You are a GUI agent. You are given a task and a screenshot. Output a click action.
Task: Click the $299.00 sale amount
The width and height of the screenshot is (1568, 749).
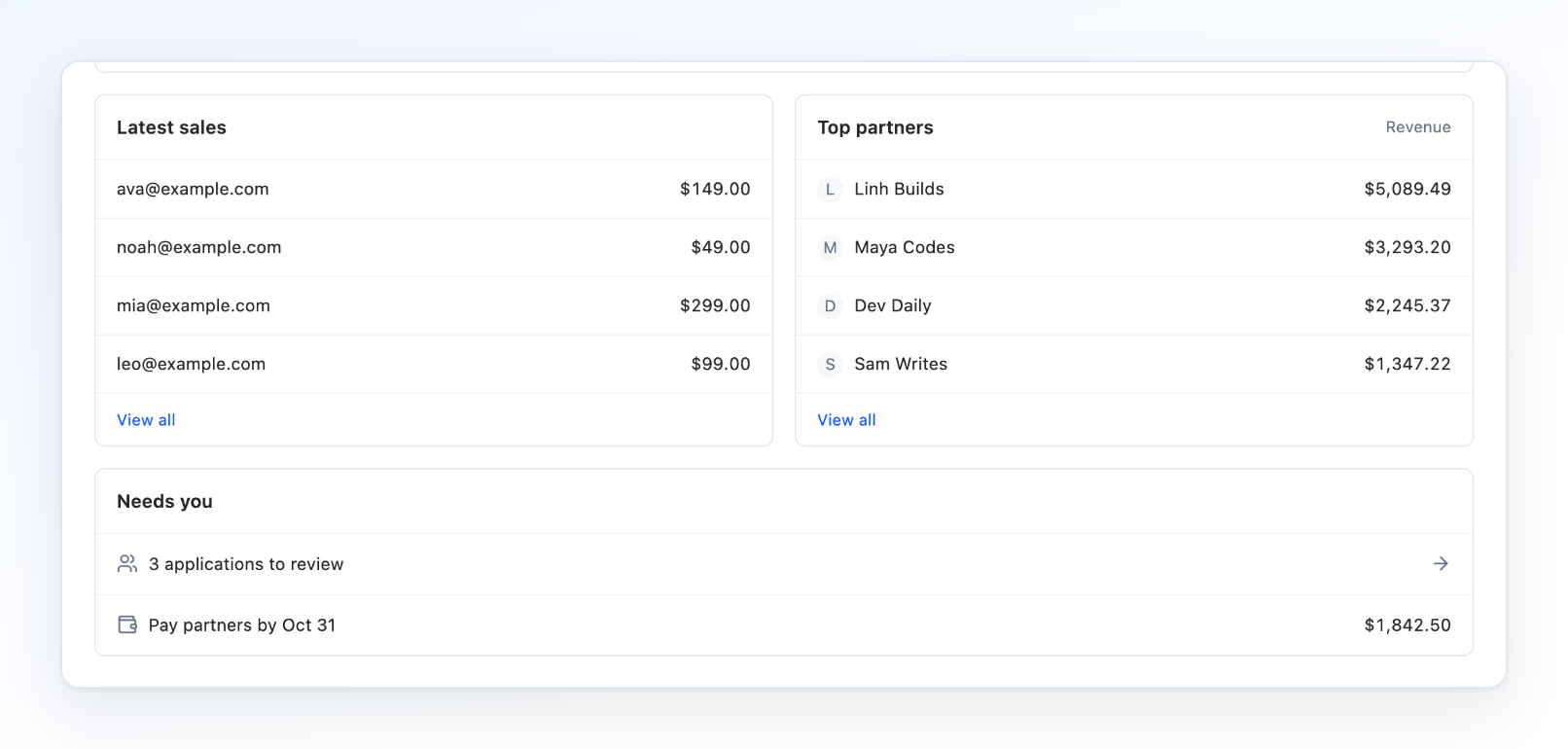pyautogui.click(x=715, y=305)
